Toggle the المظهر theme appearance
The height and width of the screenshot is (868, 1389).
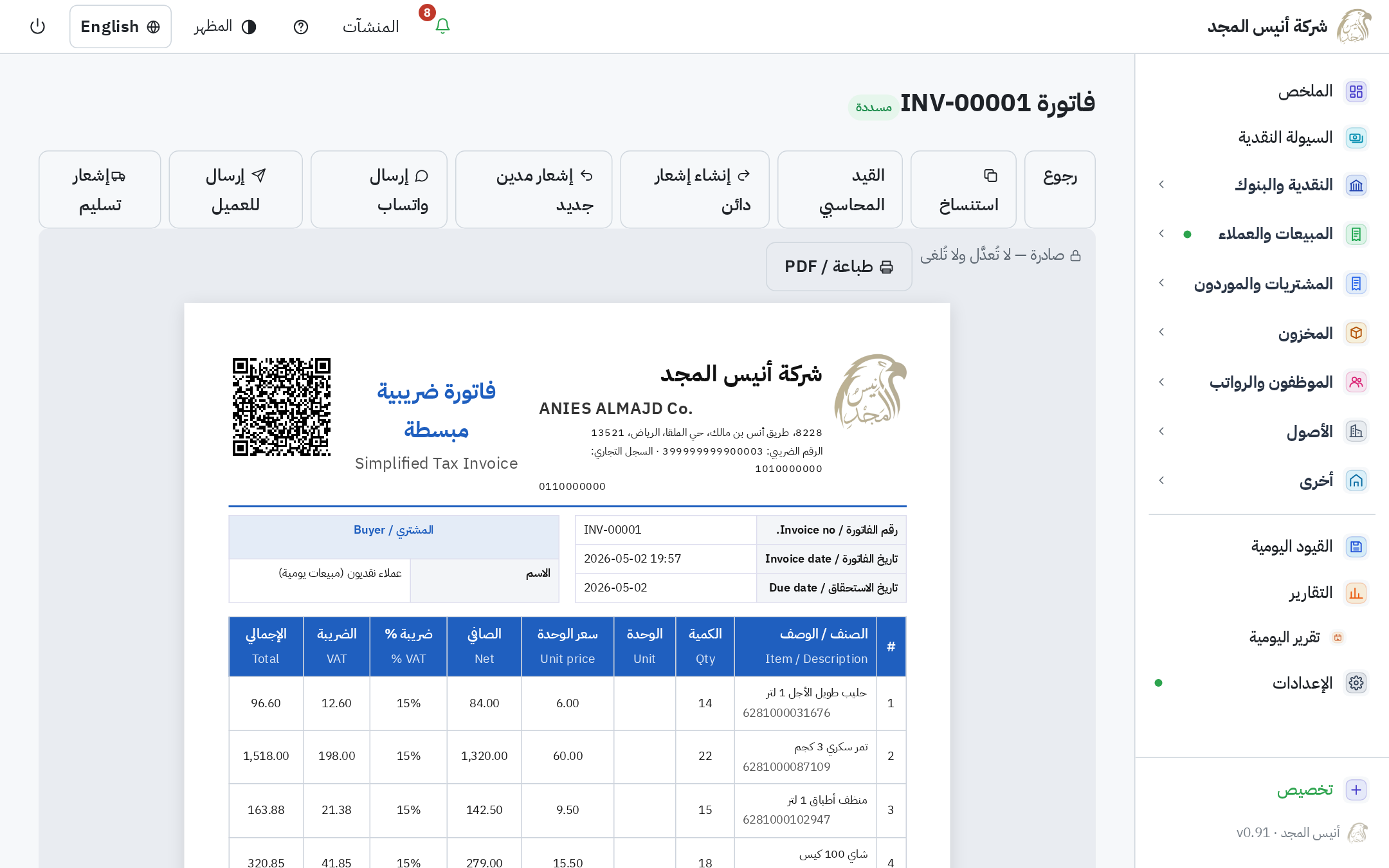point(225,26)
